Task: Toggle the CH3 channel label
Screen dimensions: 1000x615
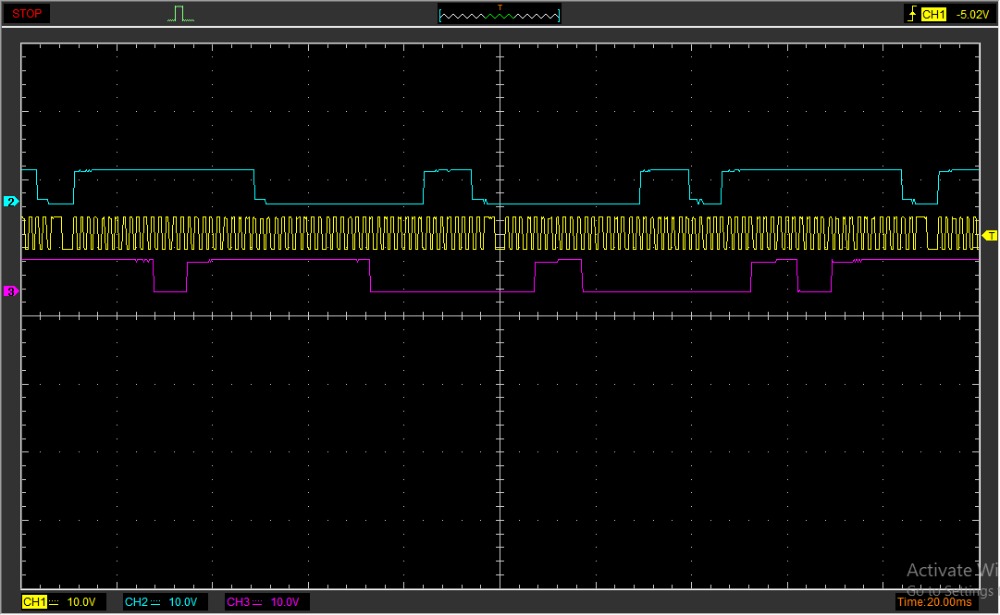Action: click(238, 602)
